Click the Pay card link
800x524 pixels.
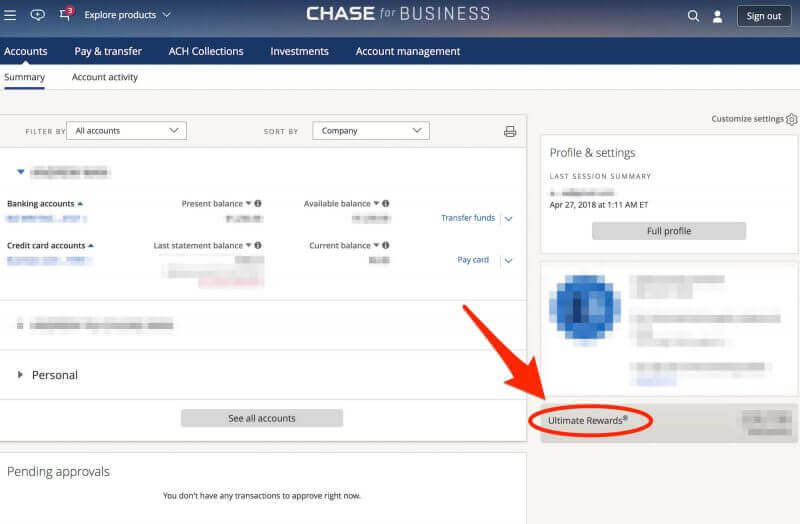(473, 260)
